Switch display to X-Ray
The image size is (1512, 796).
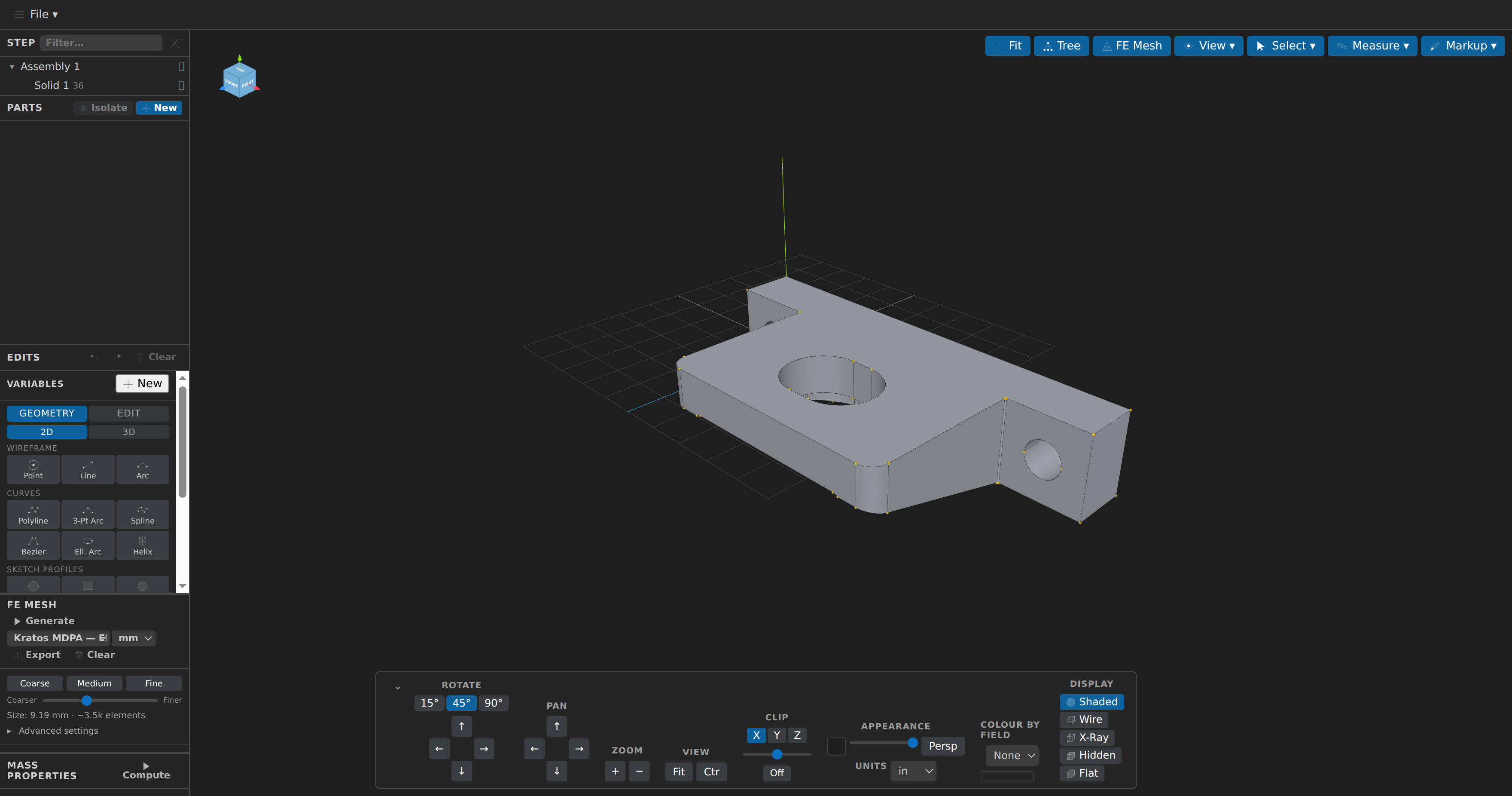[1087, 737]
